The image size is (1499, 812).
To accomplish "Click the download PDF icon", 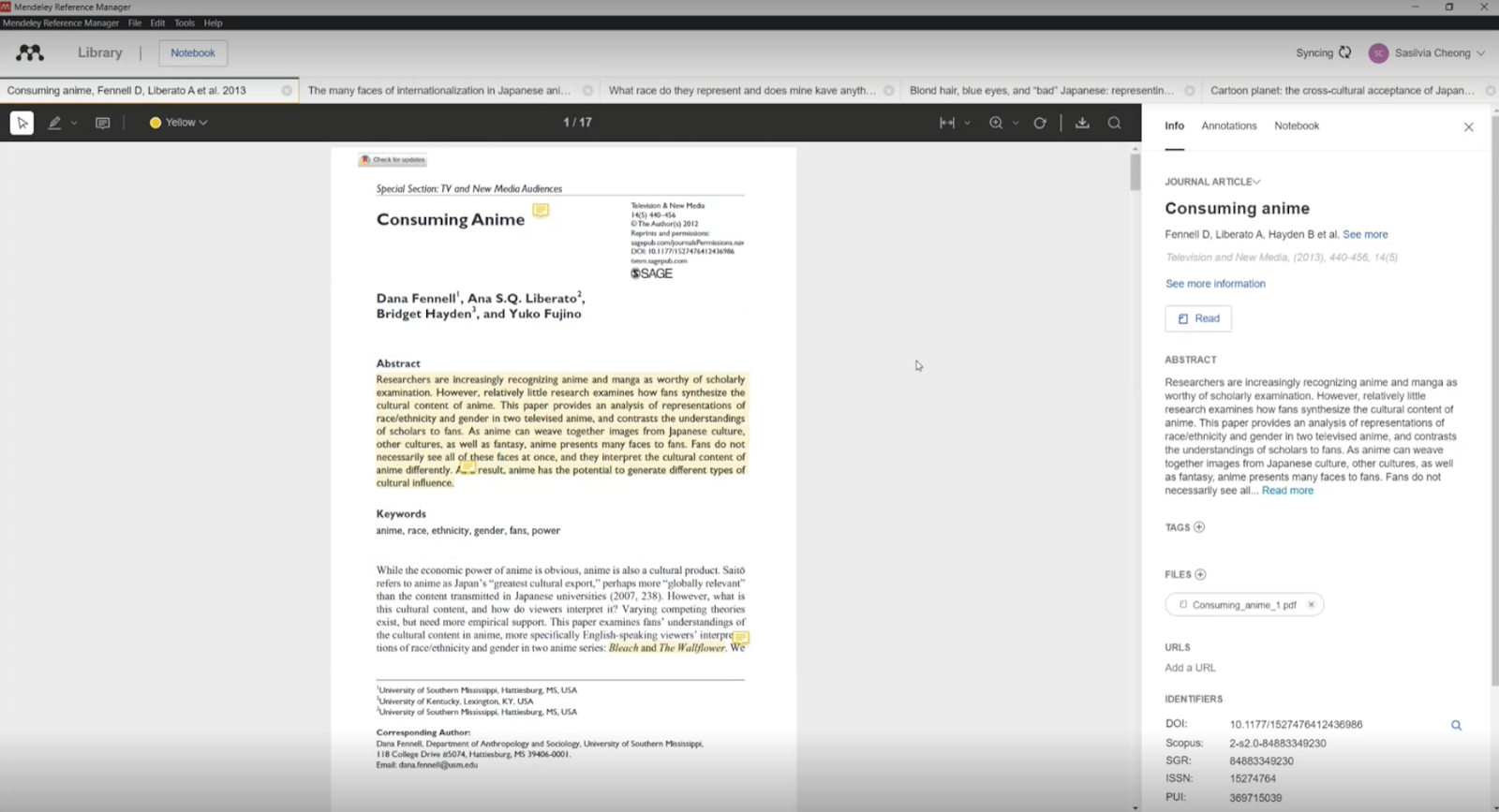I will coord(1082,123).
